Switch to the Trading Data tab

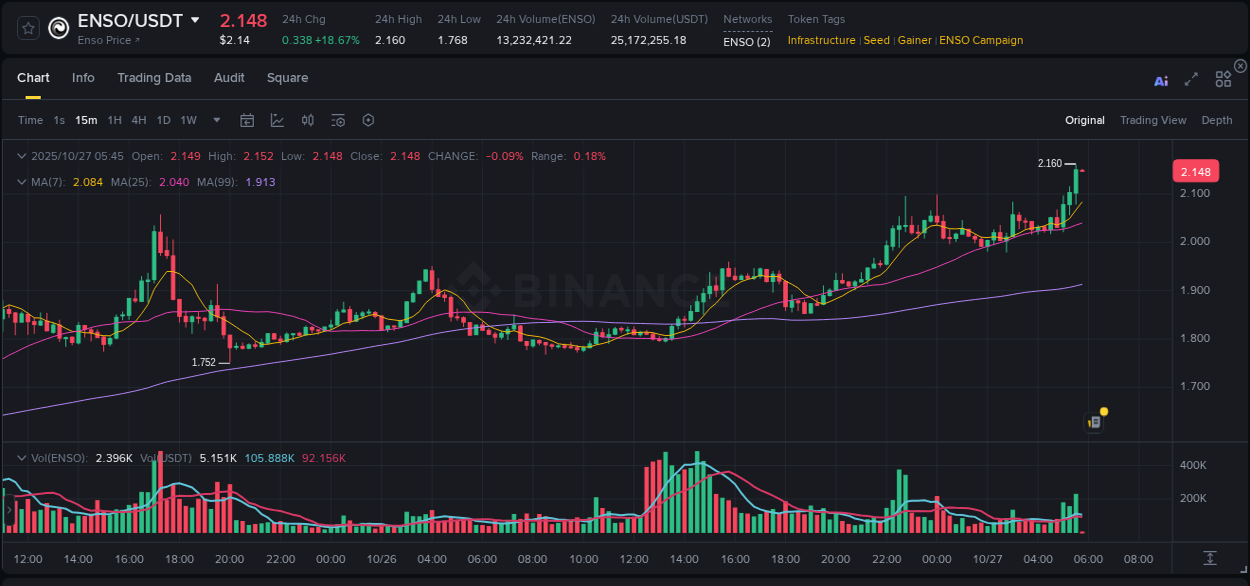(x=154, y=77)
